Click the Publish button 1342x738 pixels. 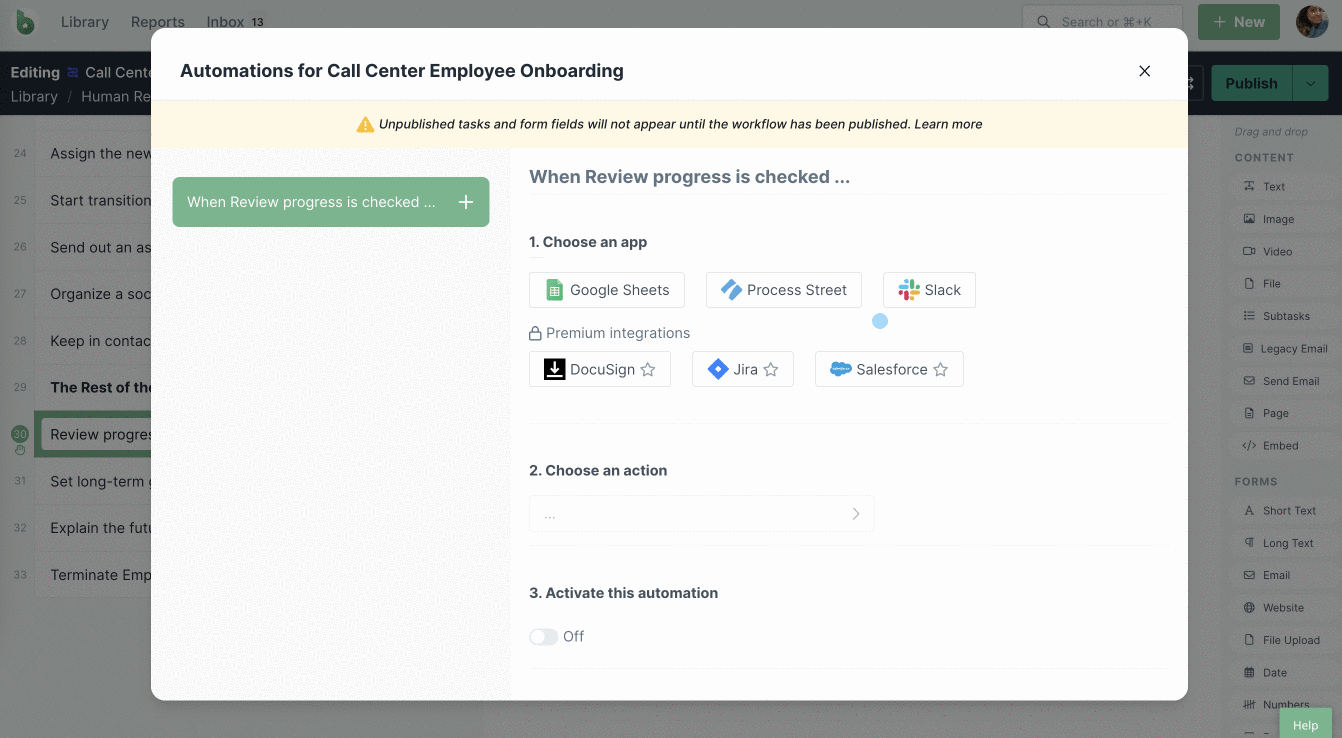(1251, 84)
